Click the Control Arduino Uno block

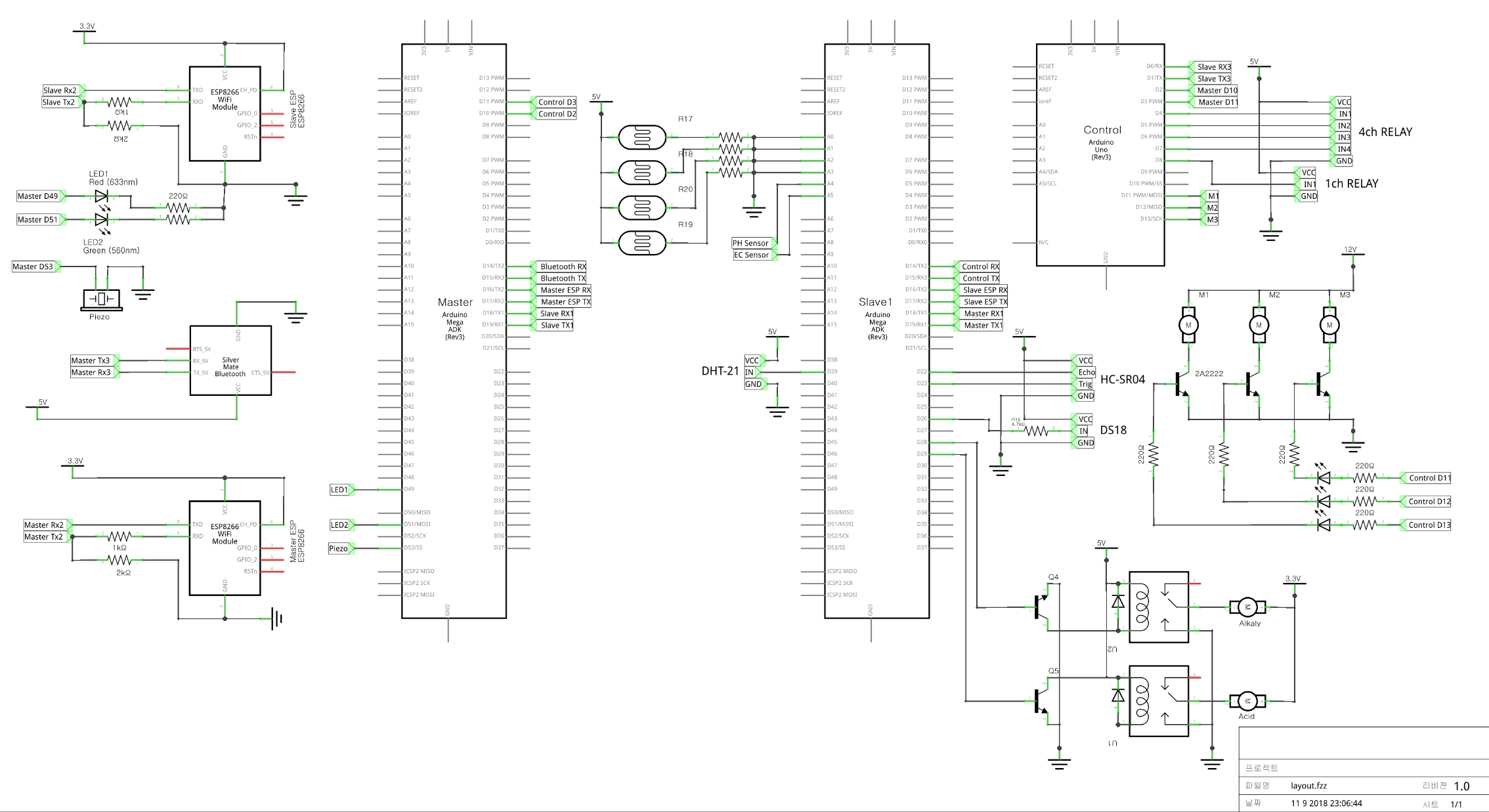(x=1100, y=155)
